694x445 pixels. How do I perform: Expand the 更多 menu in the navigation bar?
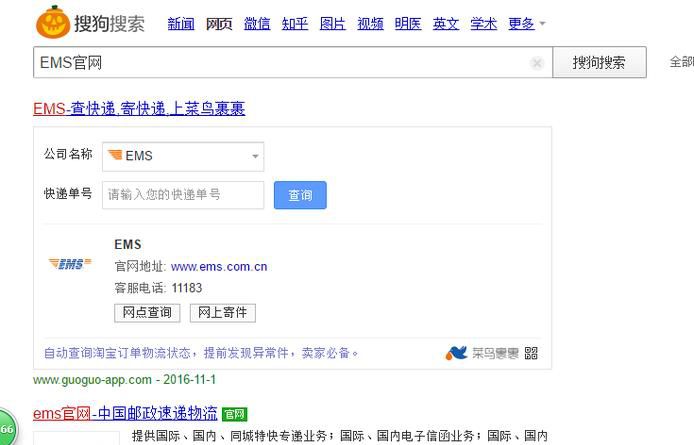pos(526,24)
